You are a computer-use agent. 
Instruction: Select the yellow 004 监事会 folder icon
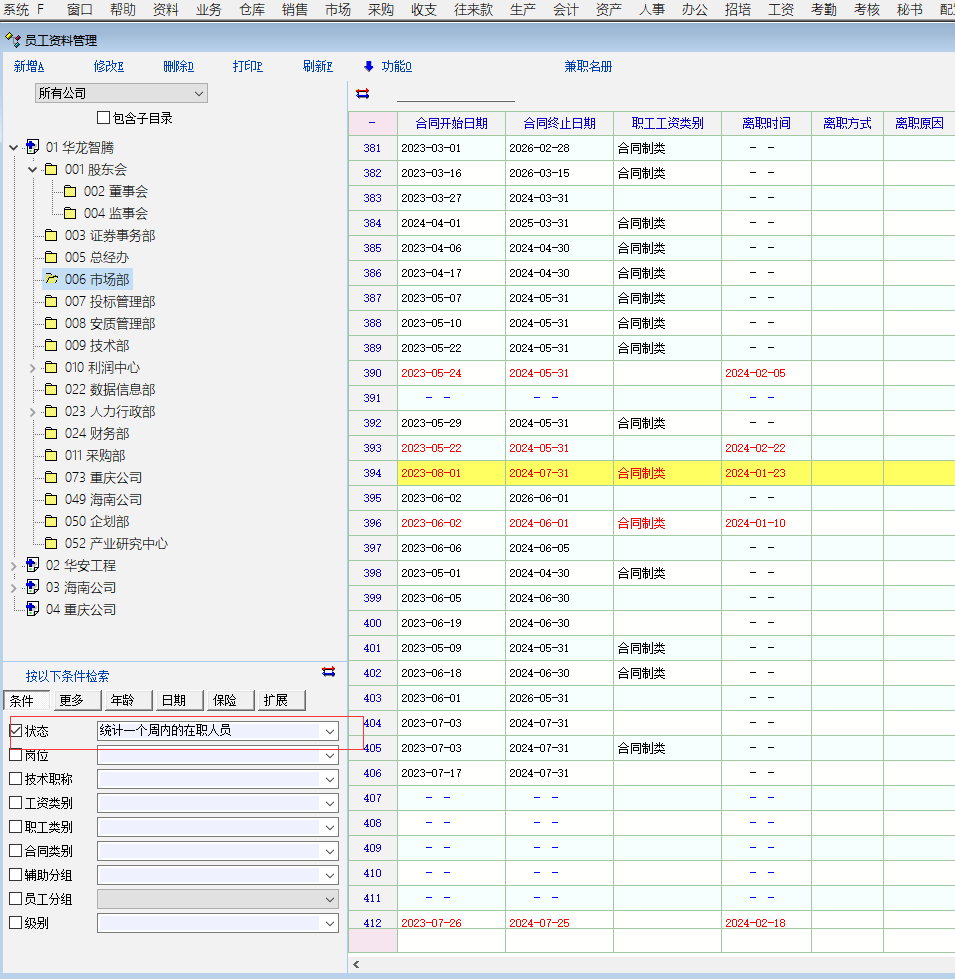[x=70, y=213]
